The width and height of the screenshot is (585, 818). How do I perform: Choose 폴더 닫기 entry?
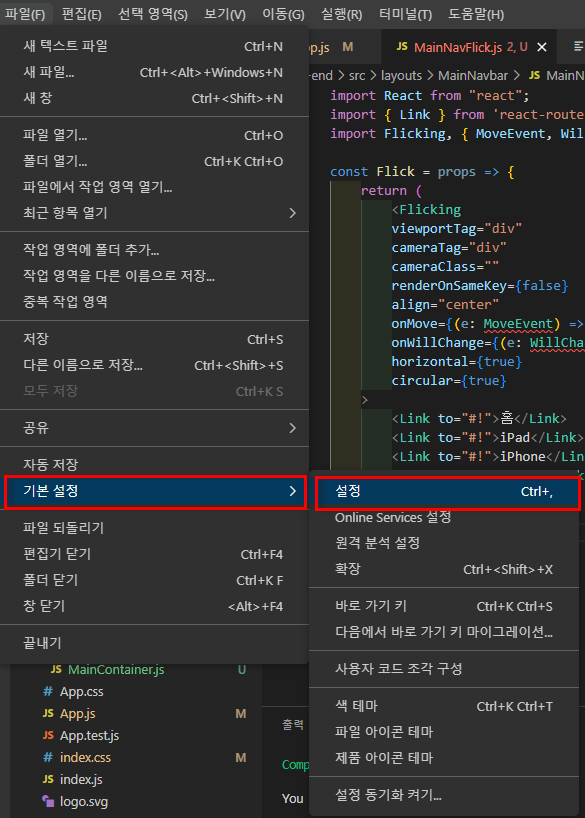coord(154,580)
